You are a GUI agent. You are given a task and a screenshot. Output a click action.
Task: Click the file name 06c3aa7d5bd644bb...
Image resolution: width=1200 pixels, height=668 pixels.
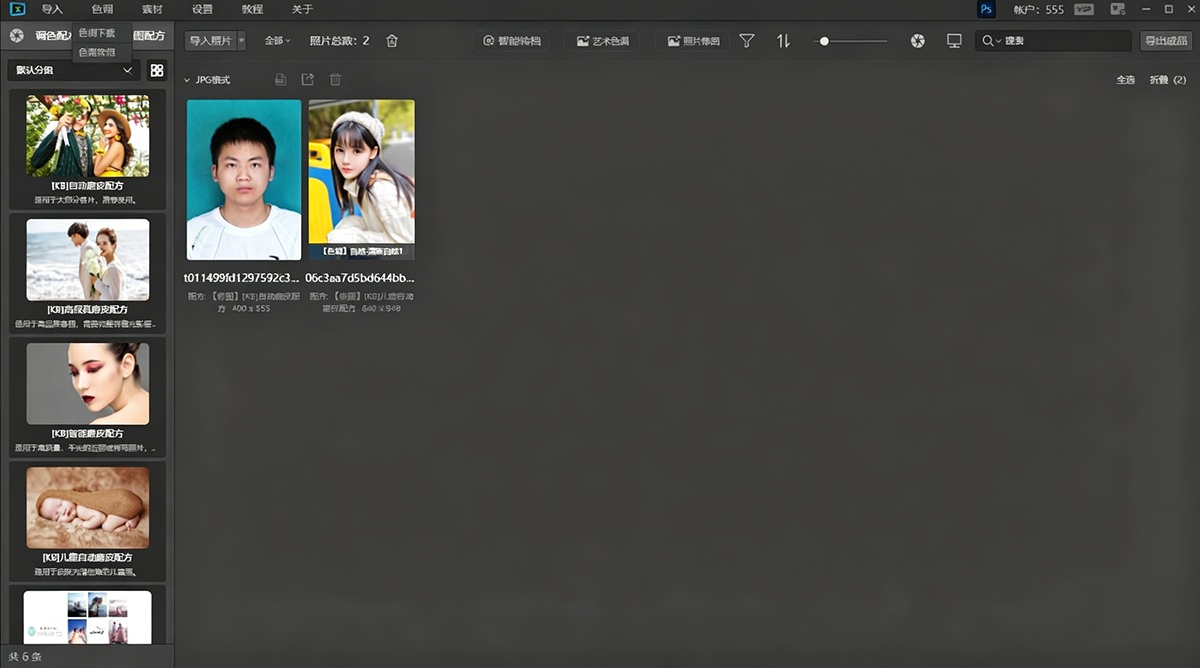coord(360,278)
